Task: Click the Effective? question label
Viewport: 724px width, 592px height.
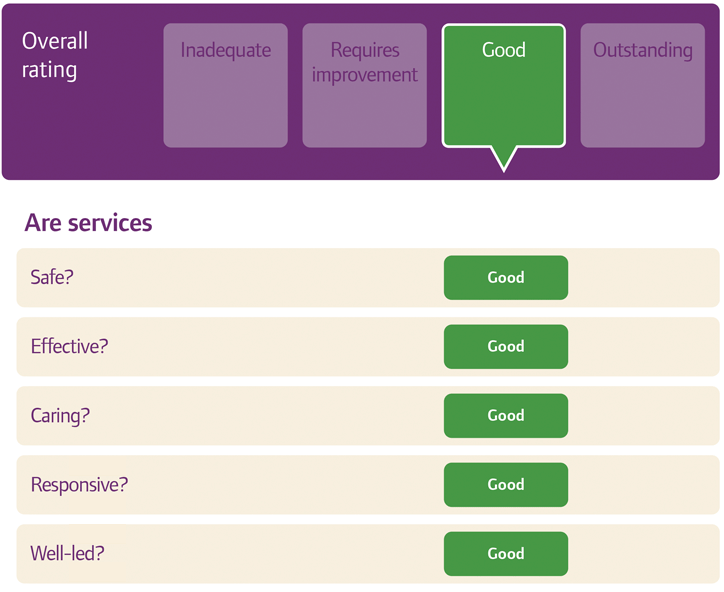Action: pyautogui.click(x=69, y=347)
